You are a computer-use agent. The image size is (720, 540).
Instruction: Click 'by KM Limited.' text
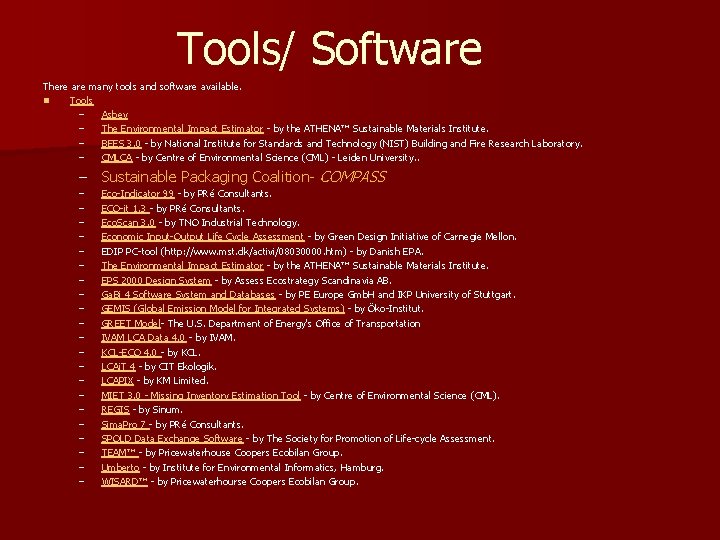point(176,380)
